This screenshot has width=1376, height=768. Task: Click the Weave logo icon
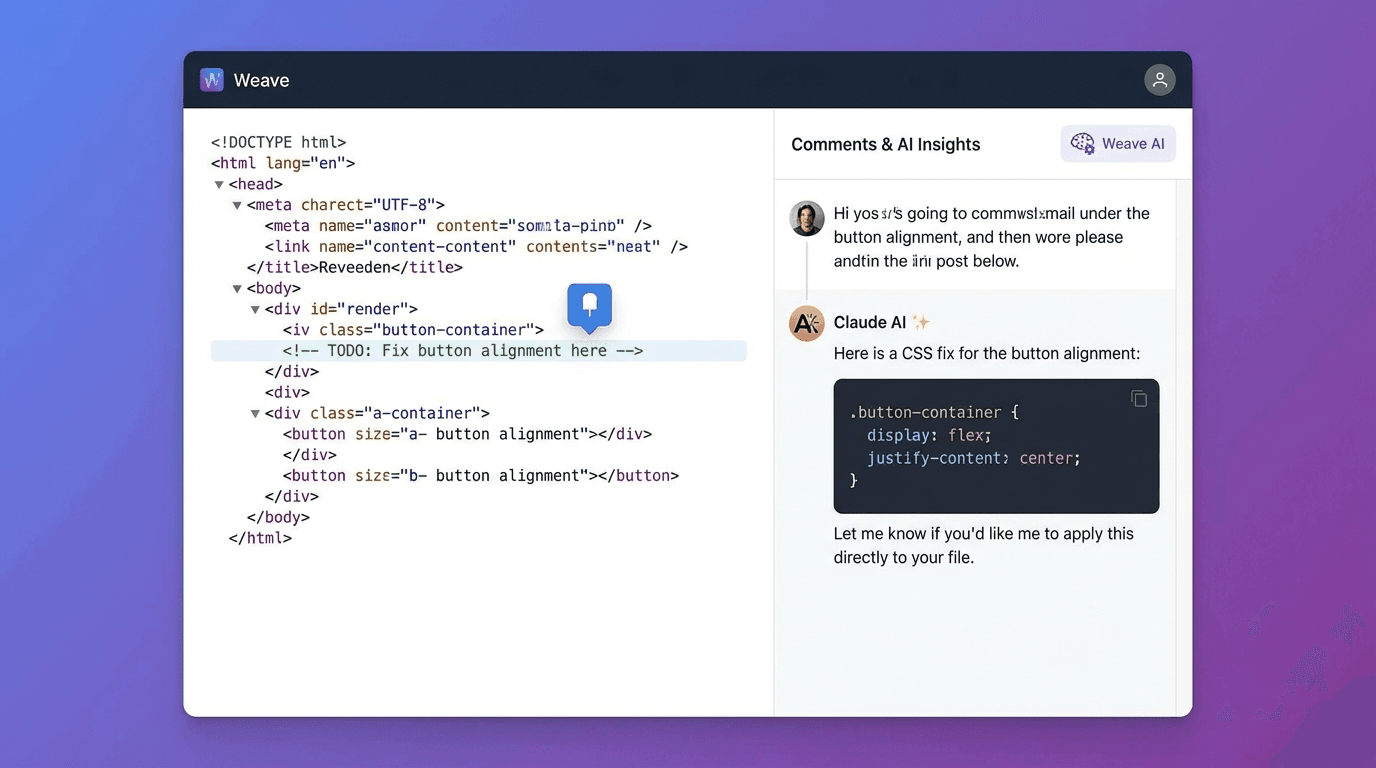pyautogui.click(x=211, y=79)
